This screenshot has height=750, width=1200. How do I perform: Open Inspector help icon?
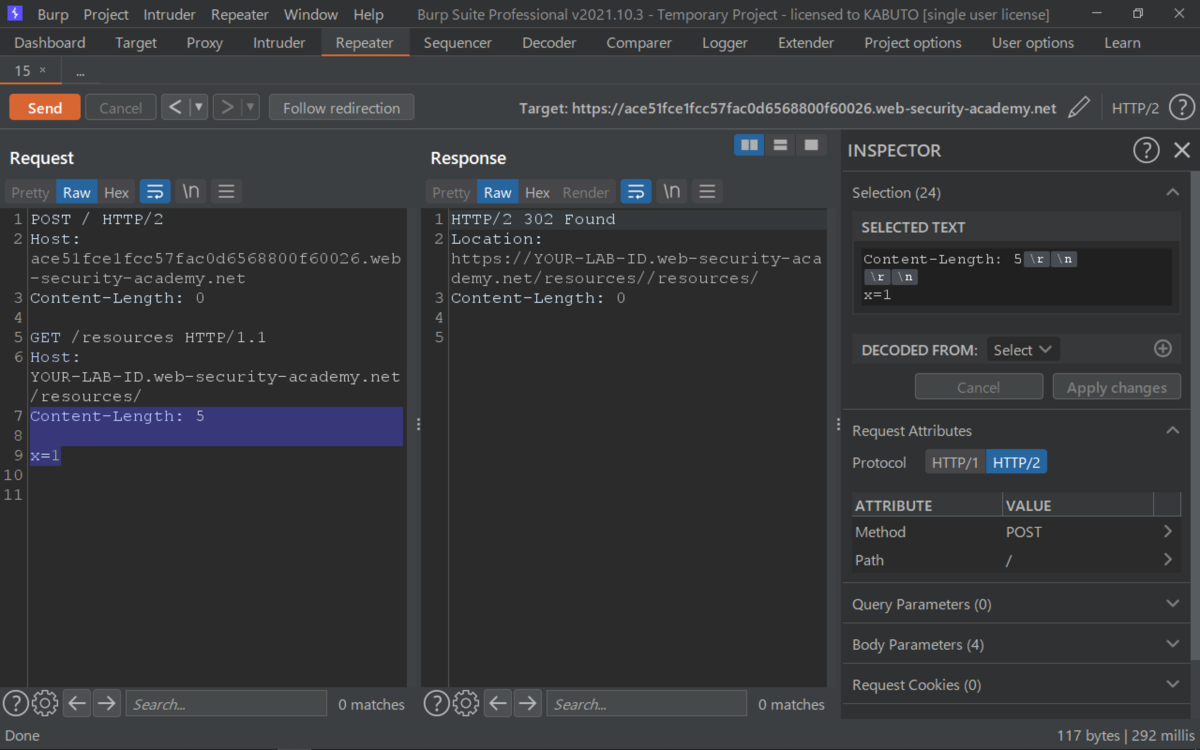pyautogui.click(x=1146, y=150)
